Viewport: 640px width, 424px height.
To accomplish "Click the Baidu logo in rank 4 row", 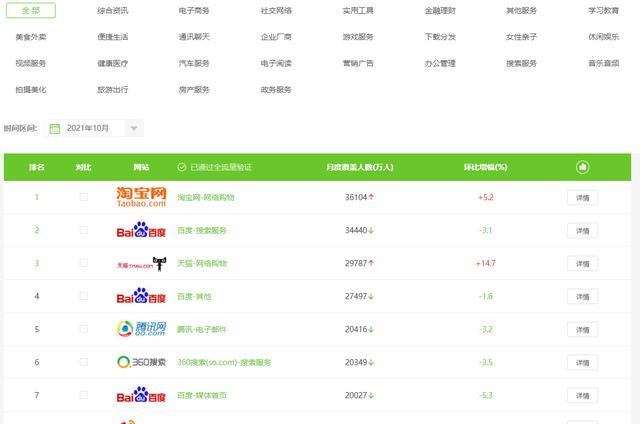I will 141,296.
